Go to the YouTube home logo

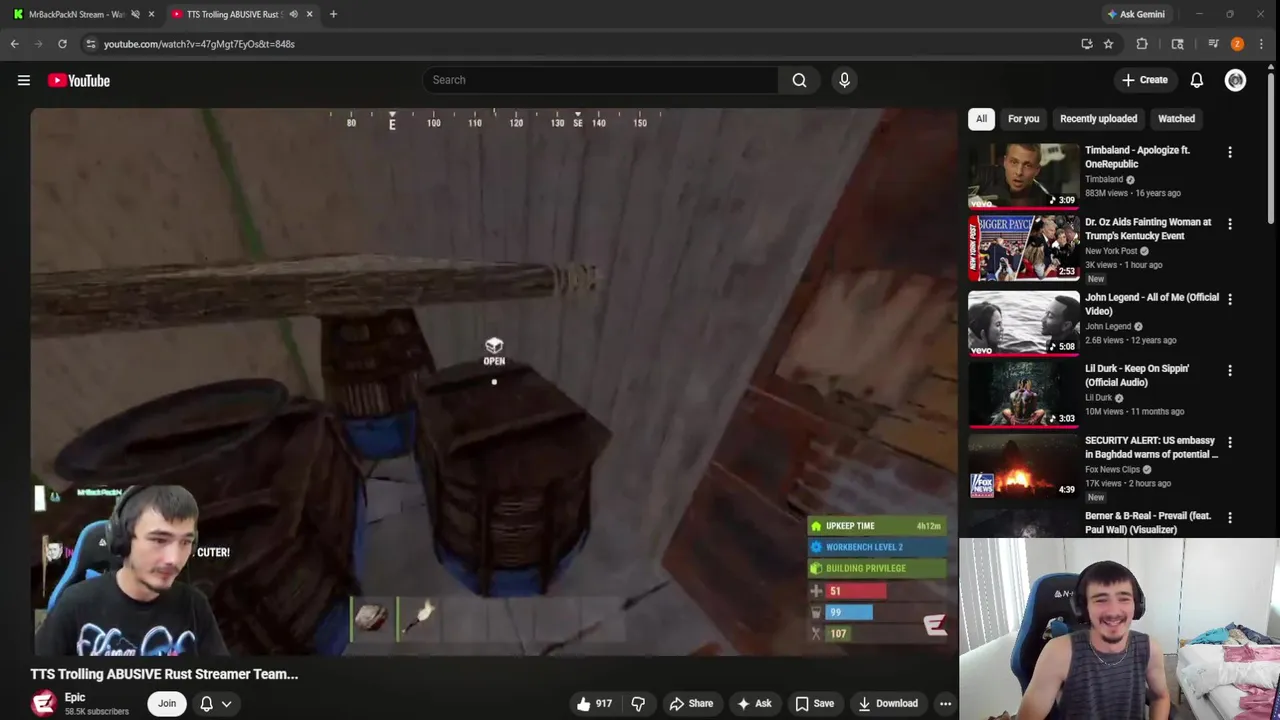tap(79, 80)
